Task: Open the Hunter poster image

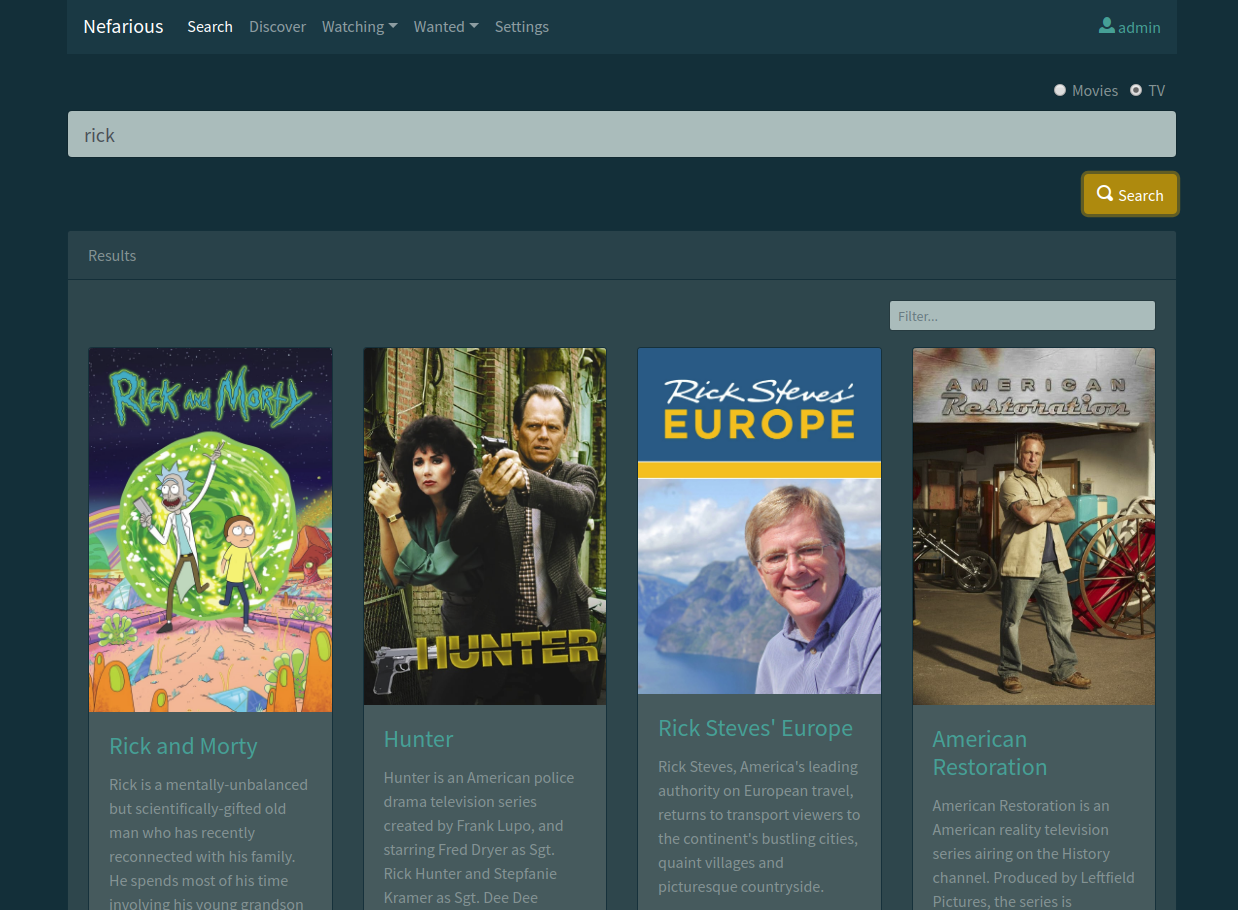Action: pos(485,526)
